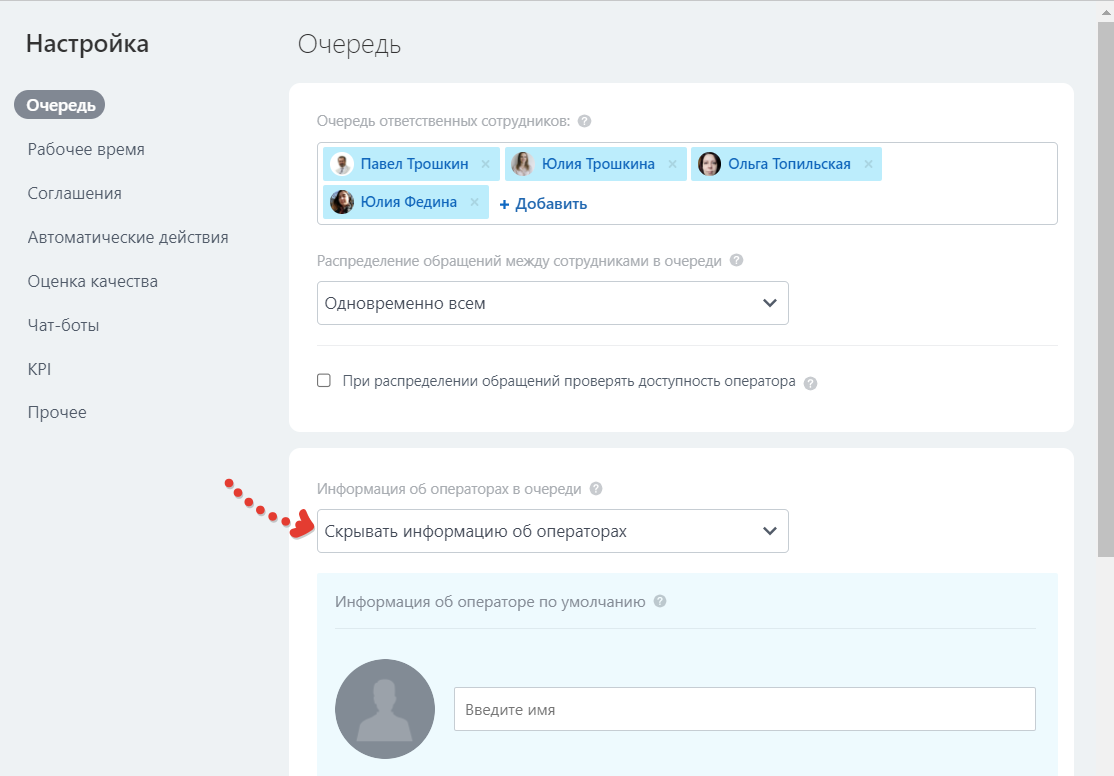Click help icon near Информация об операторе по умолчанию

coord(660,602)
